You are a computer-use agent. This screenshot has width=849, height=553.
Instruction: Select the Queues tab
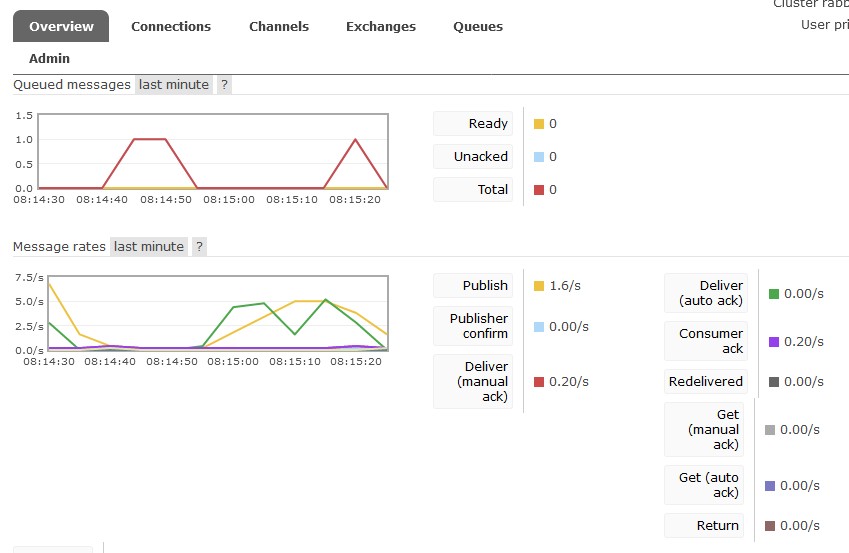tap(478, 26)
